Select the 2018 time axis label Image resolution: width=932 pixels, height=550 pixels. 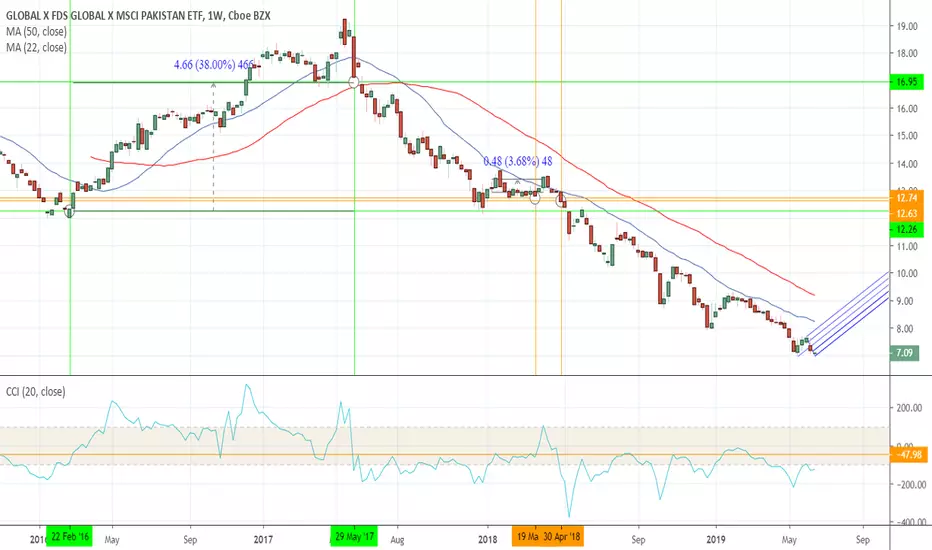(487, 540)
